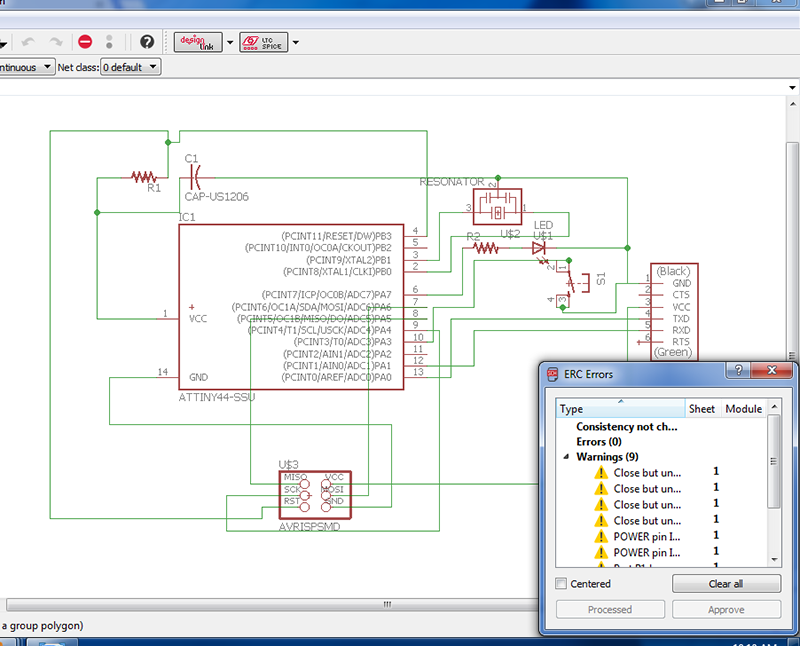Click the Module column header

(x=743, y=409)
